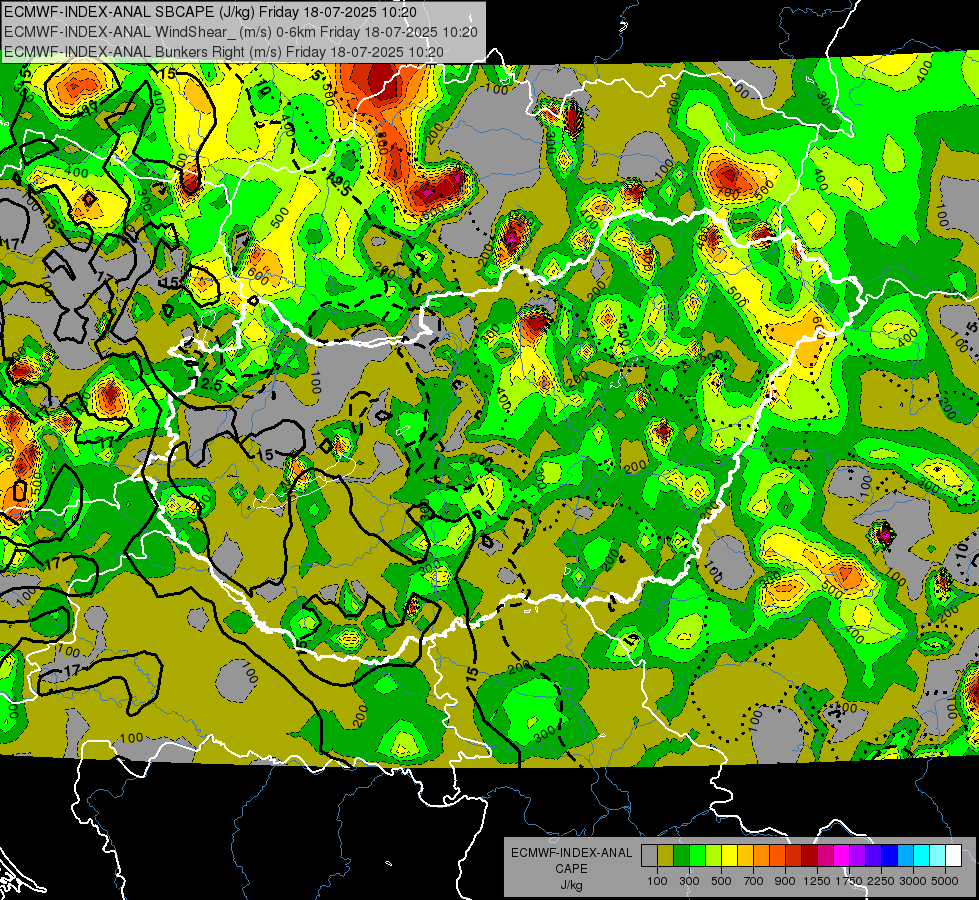Click the 700 tick label on legend
The image size is (979, 900).
[x=754, y=881]
